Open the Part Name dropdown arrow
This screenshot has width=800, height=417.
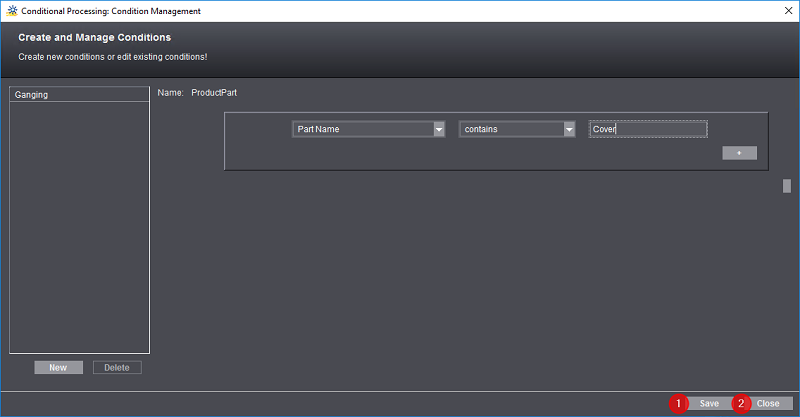coord(439,129)
